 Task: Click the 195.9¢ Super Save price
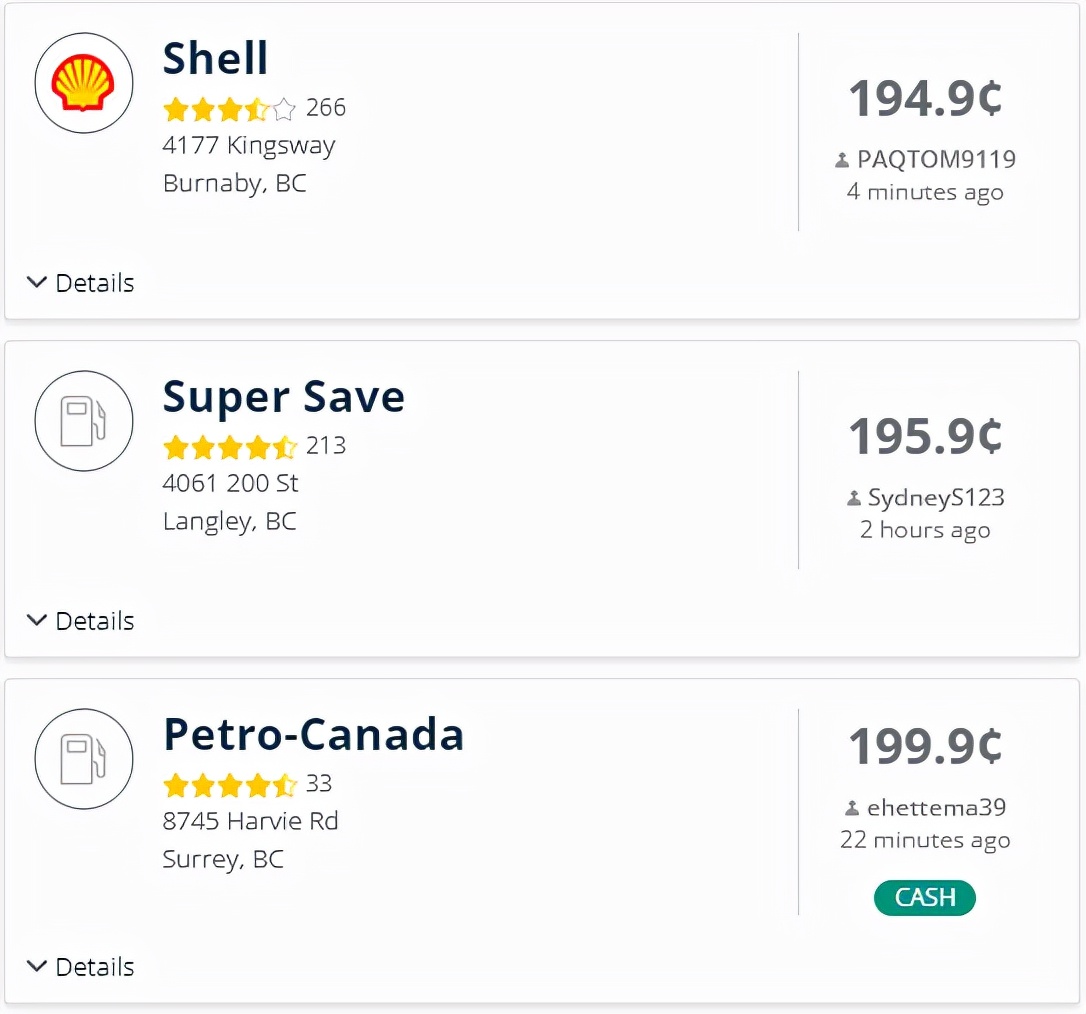click(x=925, y=436)
